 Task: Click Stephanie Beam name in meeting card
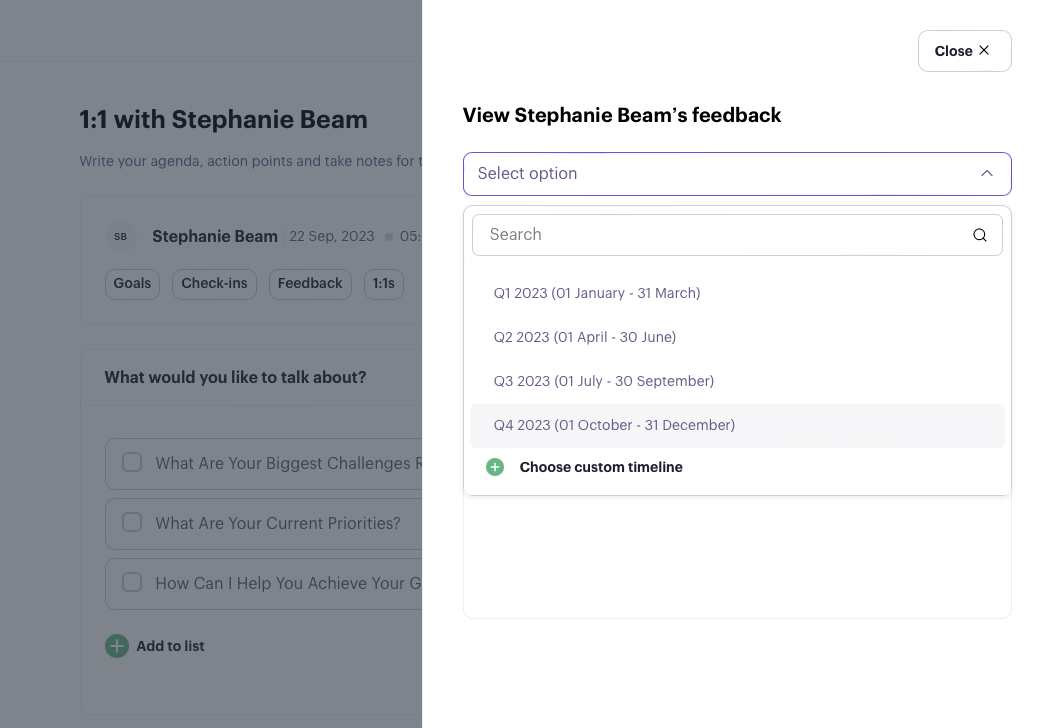pyautogui.click(x=214, y=236)
